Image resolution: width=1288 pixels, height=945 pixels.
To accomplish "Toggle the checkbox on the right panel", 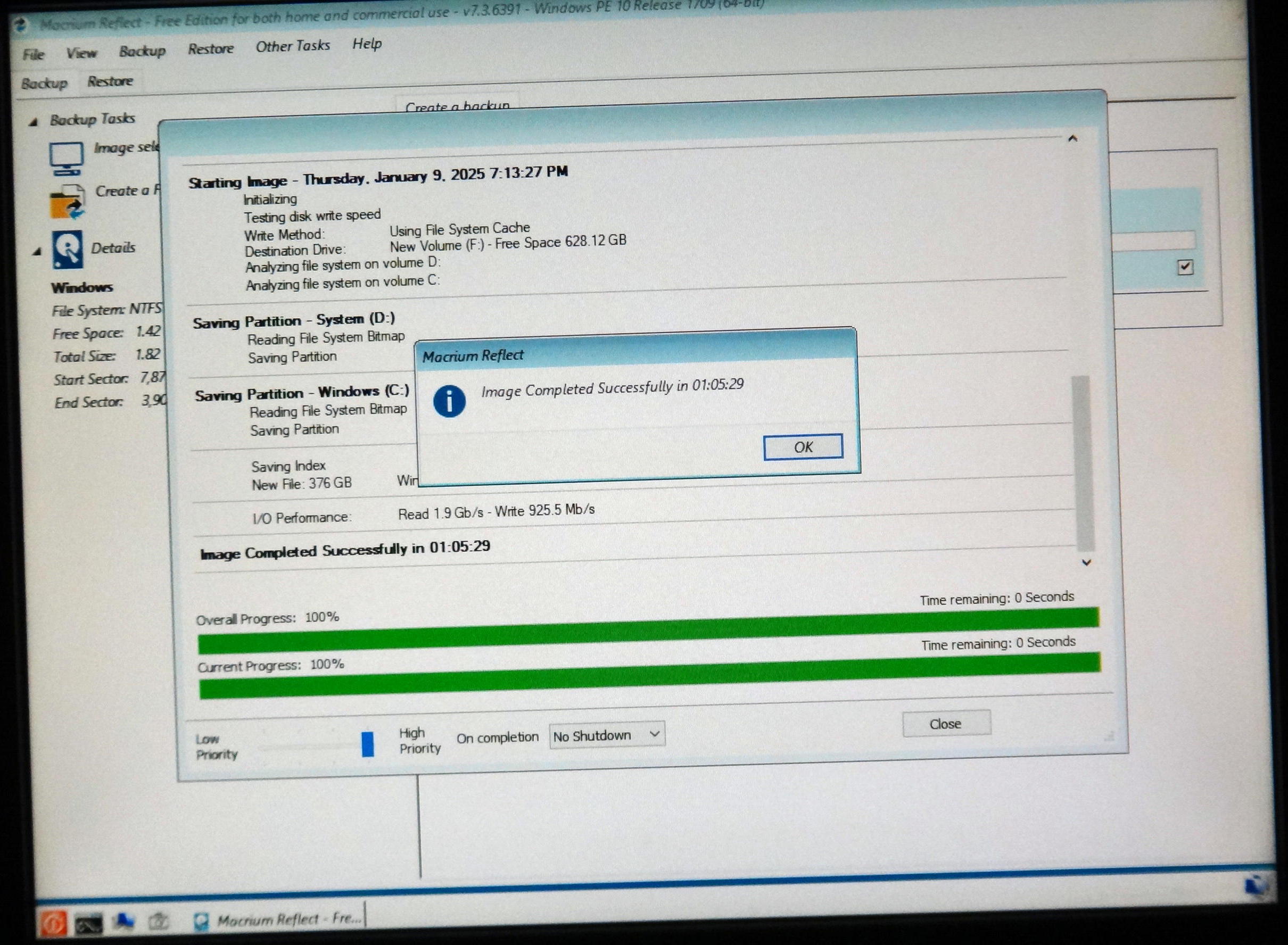I will point(1186,267).
